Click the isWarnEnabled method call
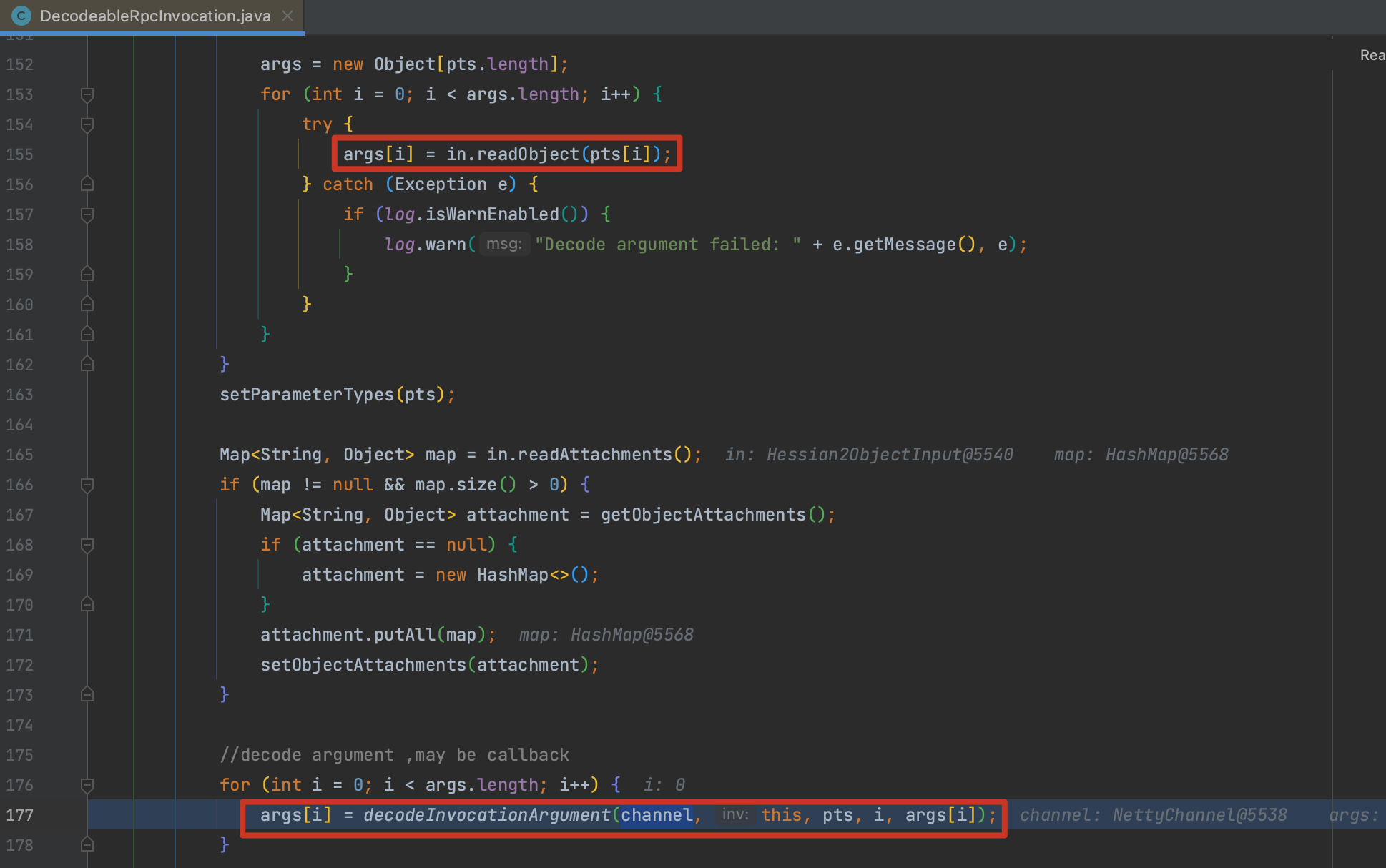Screen dimensions: 1386x868 click(492, 214)
